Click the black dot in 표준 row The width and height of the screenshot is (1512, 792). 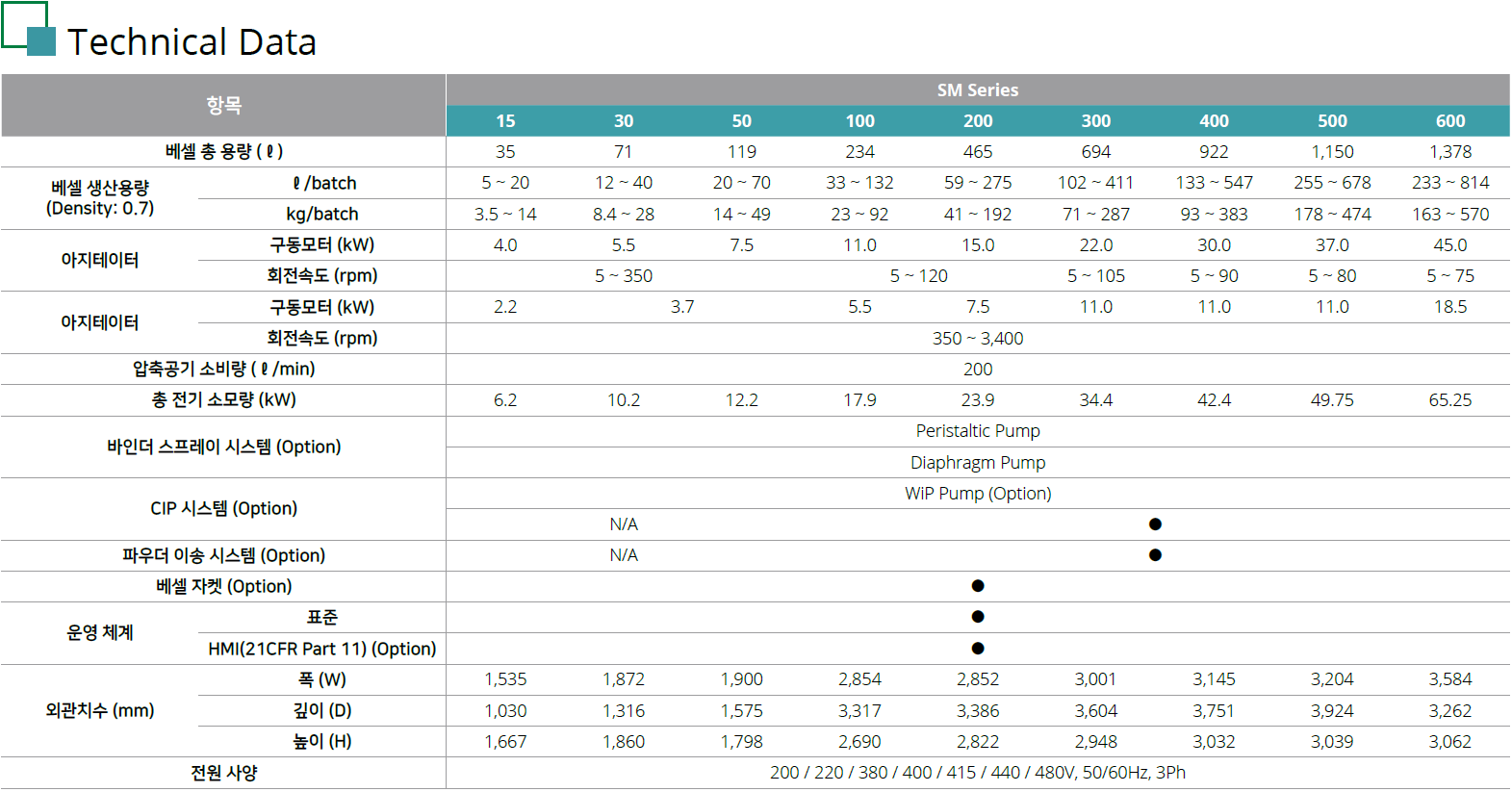[x=978, y=617]
